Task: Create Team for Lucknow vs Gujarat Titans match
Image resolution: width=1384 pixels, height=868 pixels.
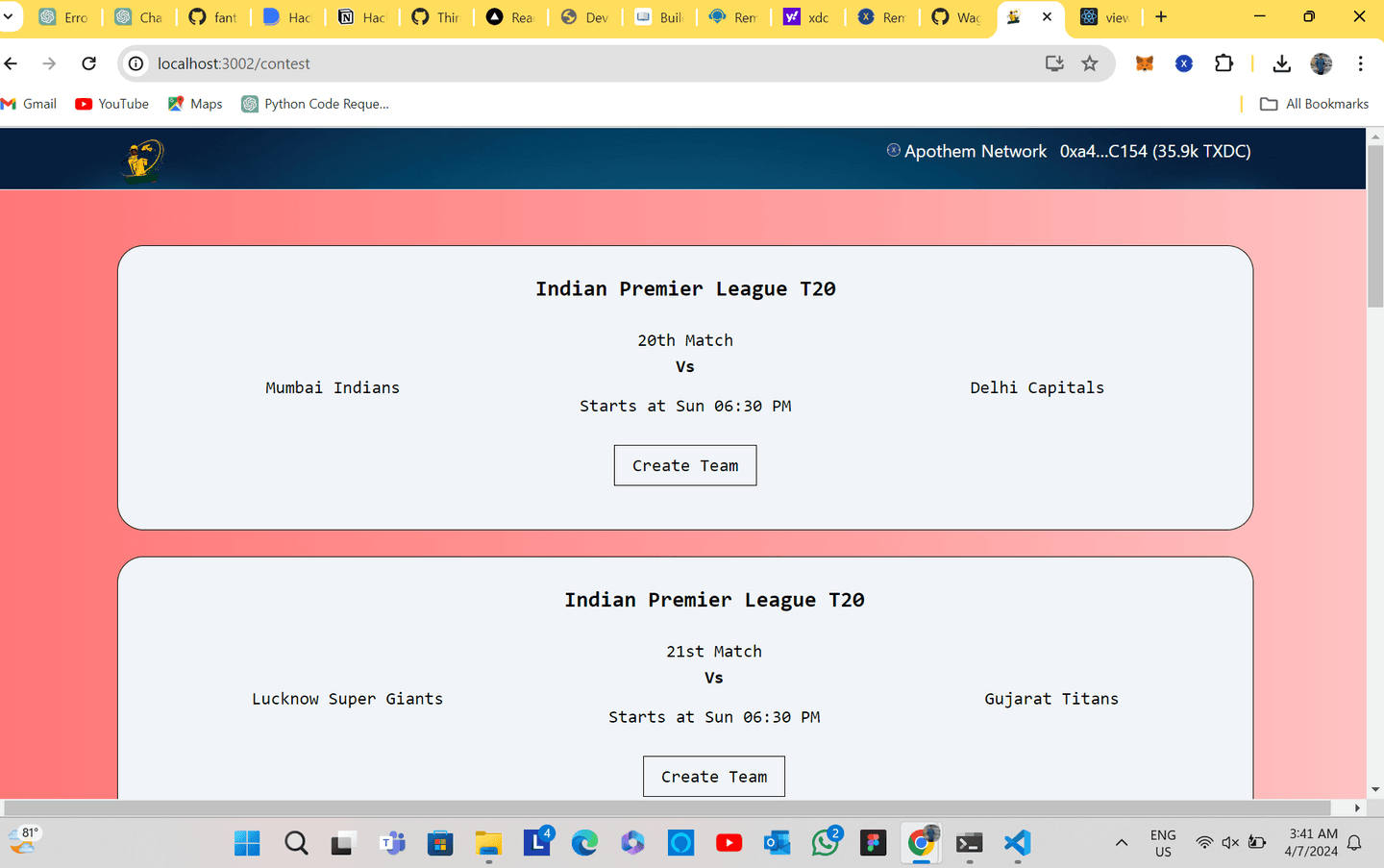Action: pyautogui.click(x=714, y=777)
